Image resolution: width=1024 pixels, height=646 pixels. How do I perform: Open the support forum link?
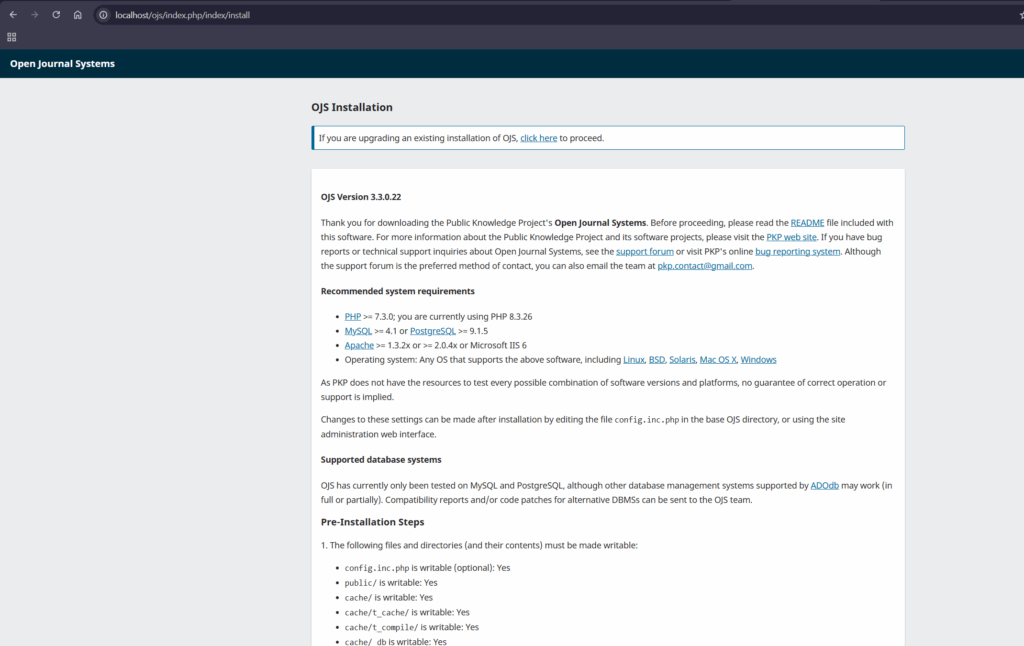coord(644,251)
